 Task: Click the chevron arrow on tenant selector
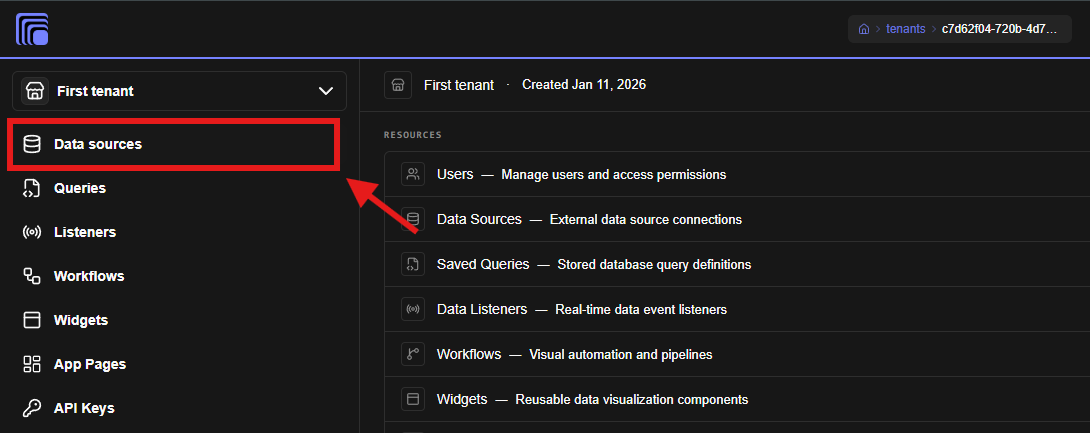(x=325, y=91)
